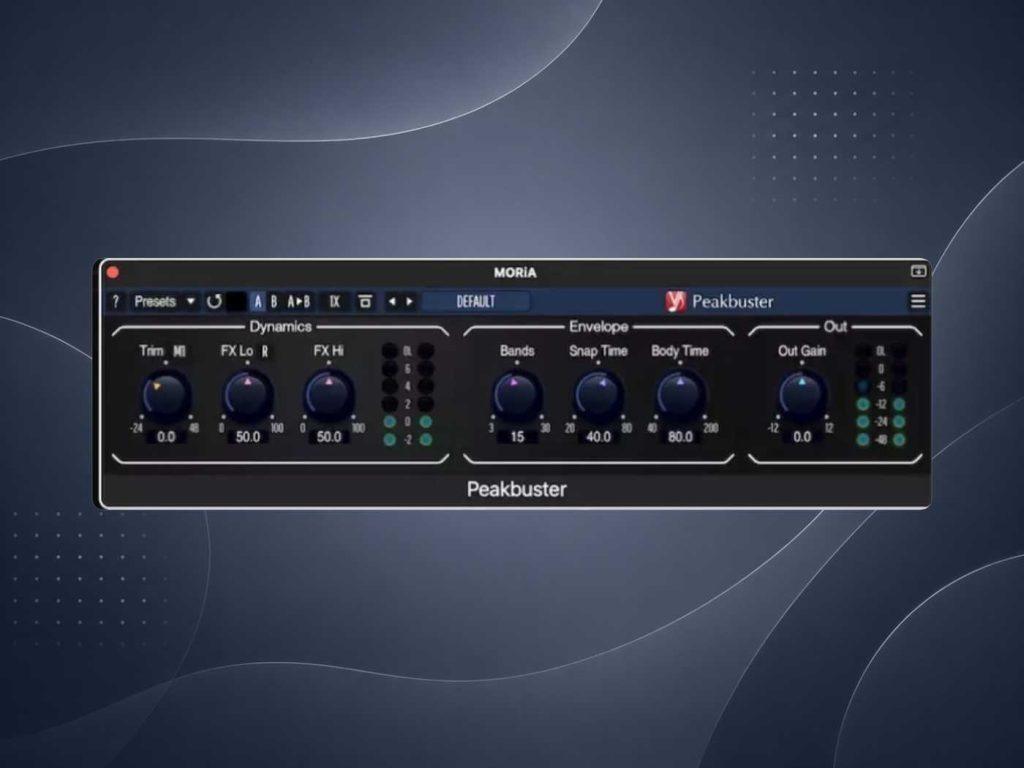Click the Out meter -48 label
Viewport: 1024px width, 768px height.
click(x=880, y=440)
